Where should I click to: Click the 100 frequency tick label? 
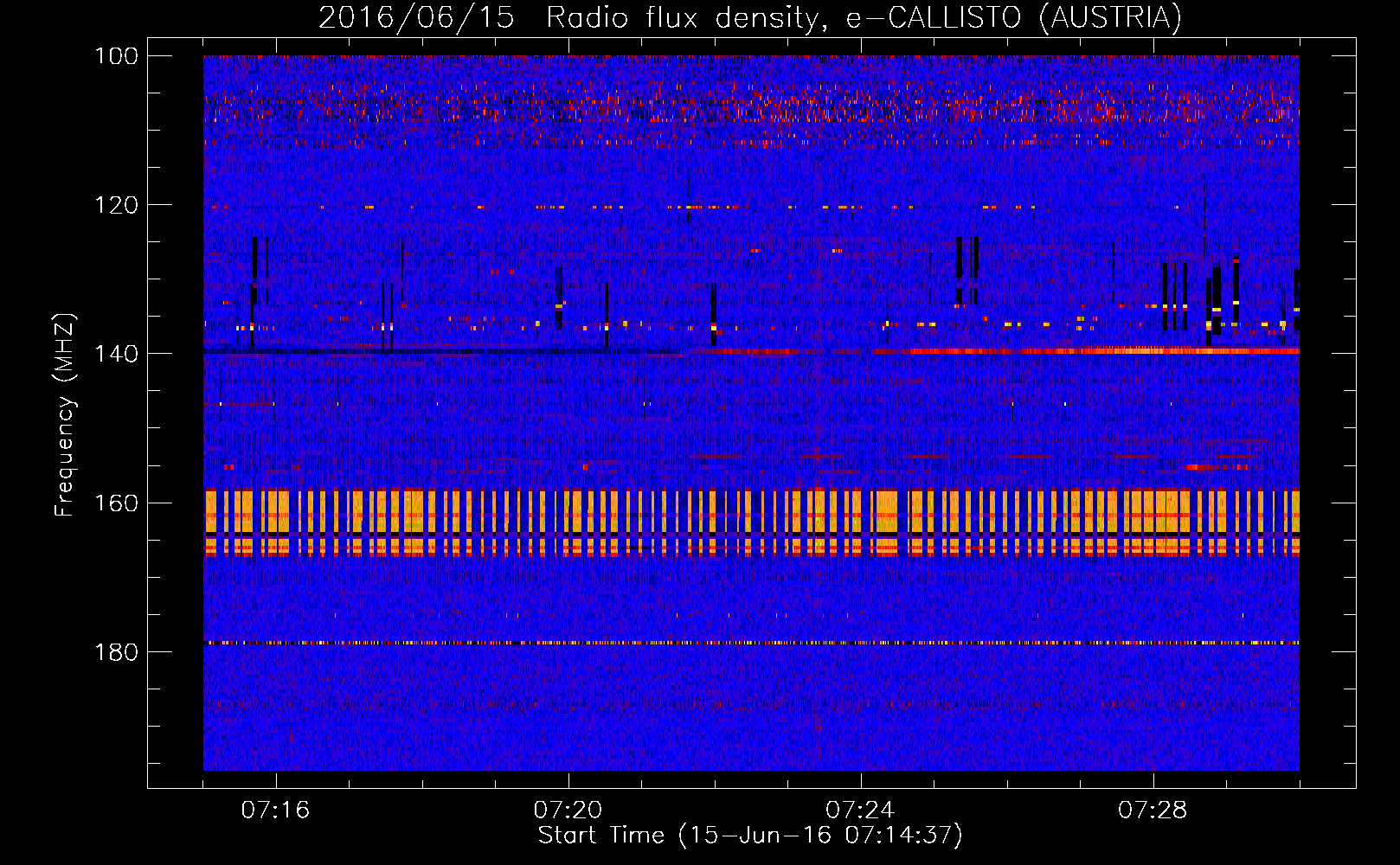click(x=116, y=55)
